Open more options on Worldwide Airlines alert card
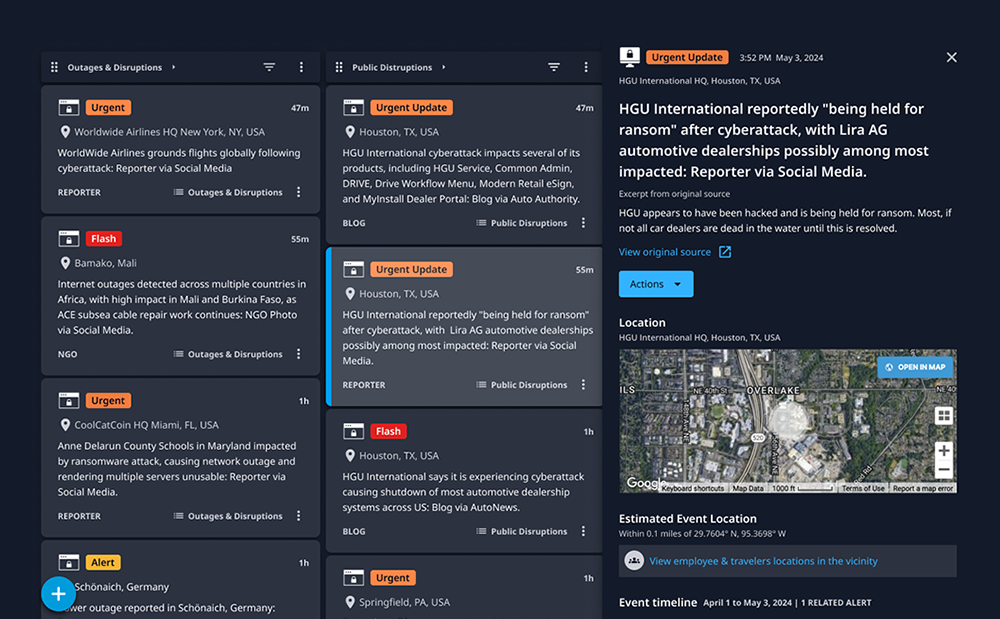1000x619 pixels. coord(298,192)
